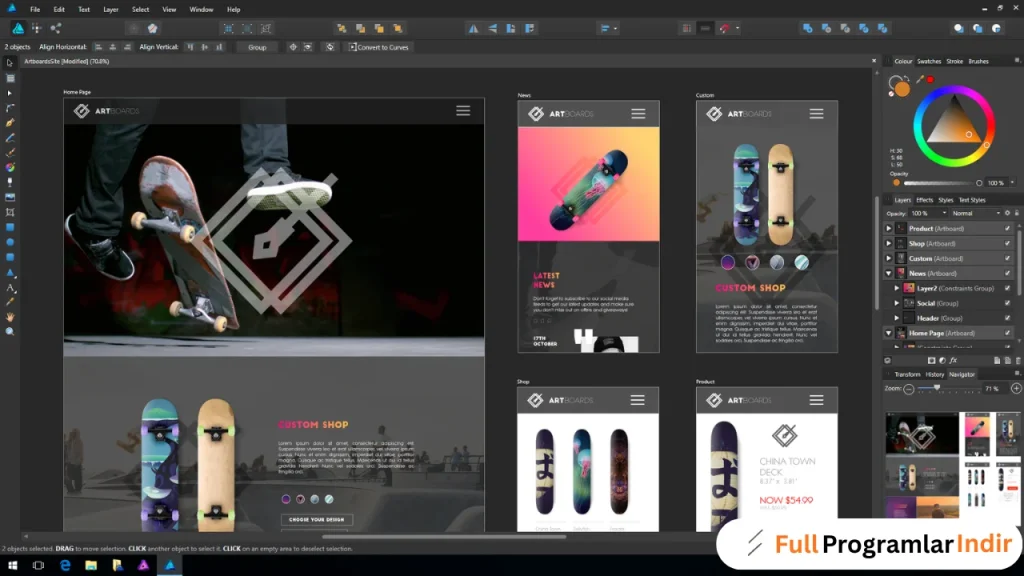Select the Rectangle shape tool

point(10,227)
